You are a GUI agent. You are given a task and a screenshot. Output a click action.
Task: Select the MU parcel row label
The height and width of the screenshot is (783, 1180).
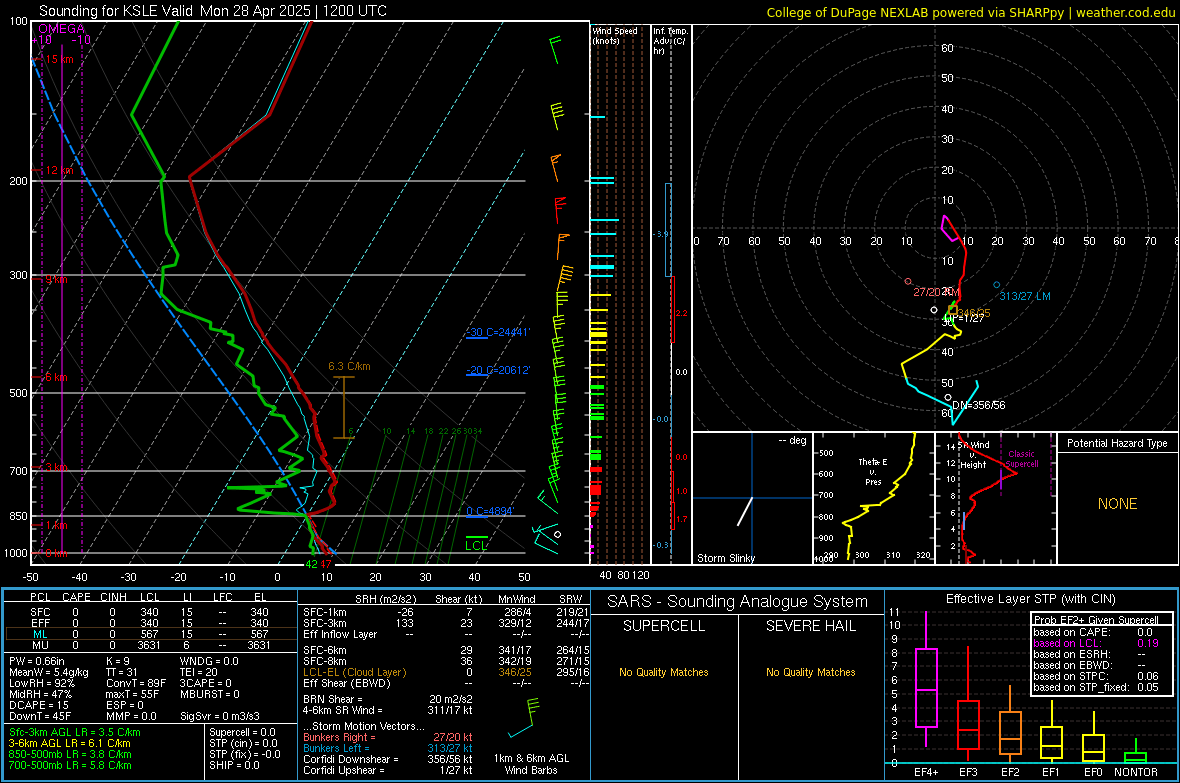click(x=40, y=645)
